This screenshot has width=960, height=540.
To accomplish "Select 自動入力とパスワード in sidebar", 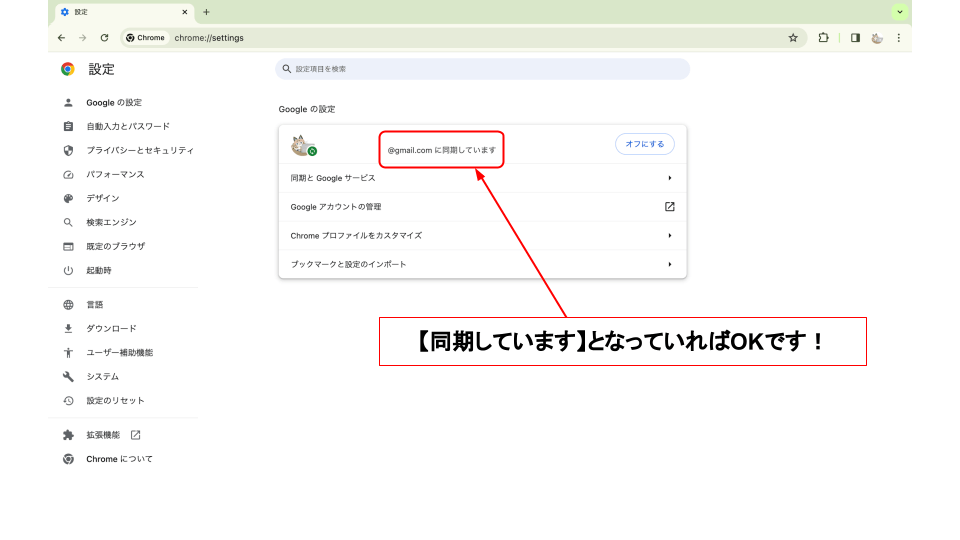I will (x=128, y=127).
